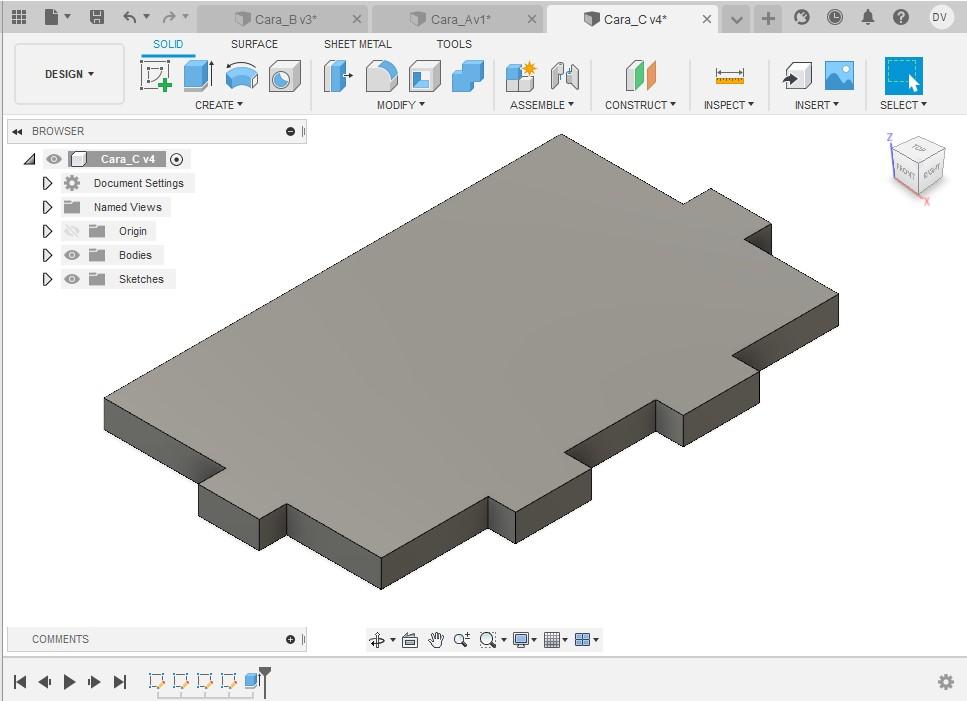This screenshot has height=701, width=967.
Task: Switch to the SURFACE tab
Action: pyautogui.click(x=254, y=44)
